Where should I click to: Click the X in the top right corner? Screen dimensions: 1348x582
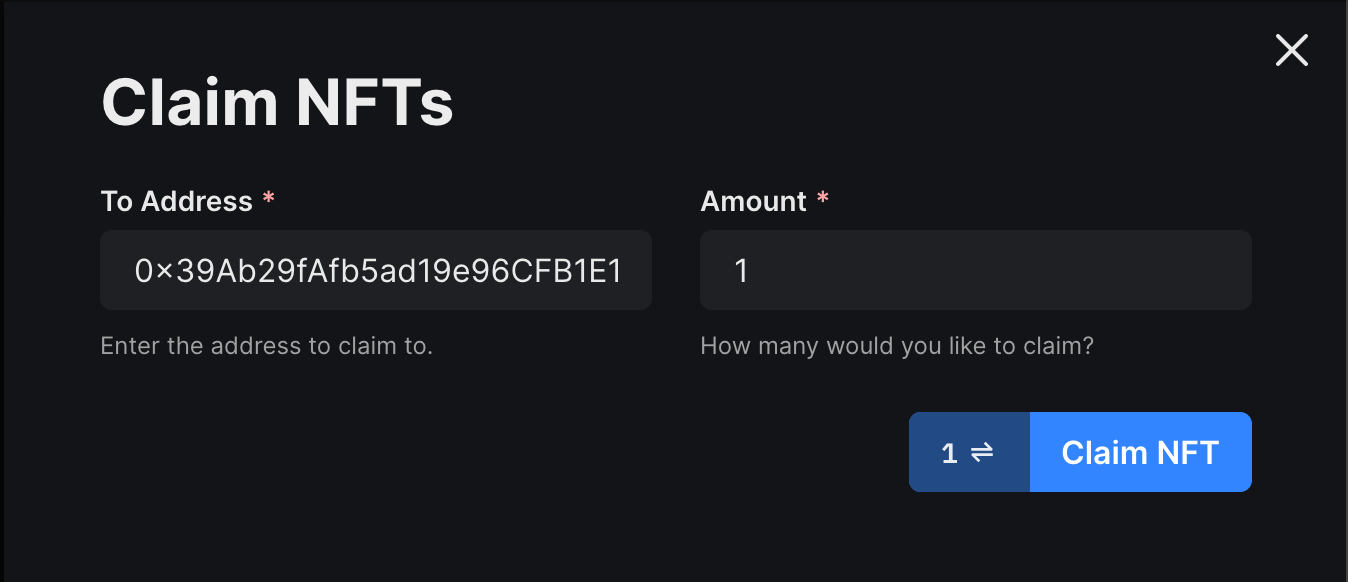1291,50
